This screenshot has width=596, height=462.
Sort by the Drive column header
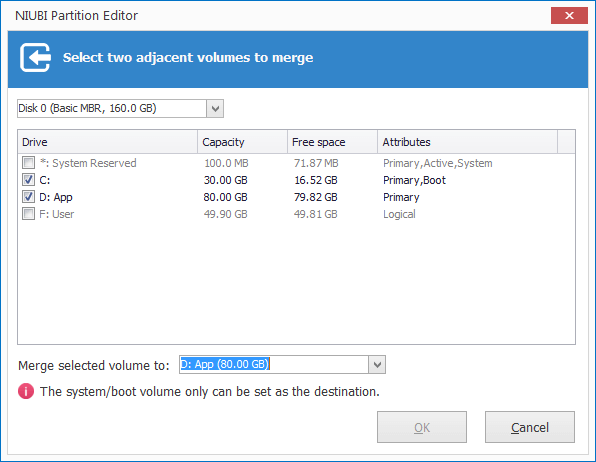(108, 142)
